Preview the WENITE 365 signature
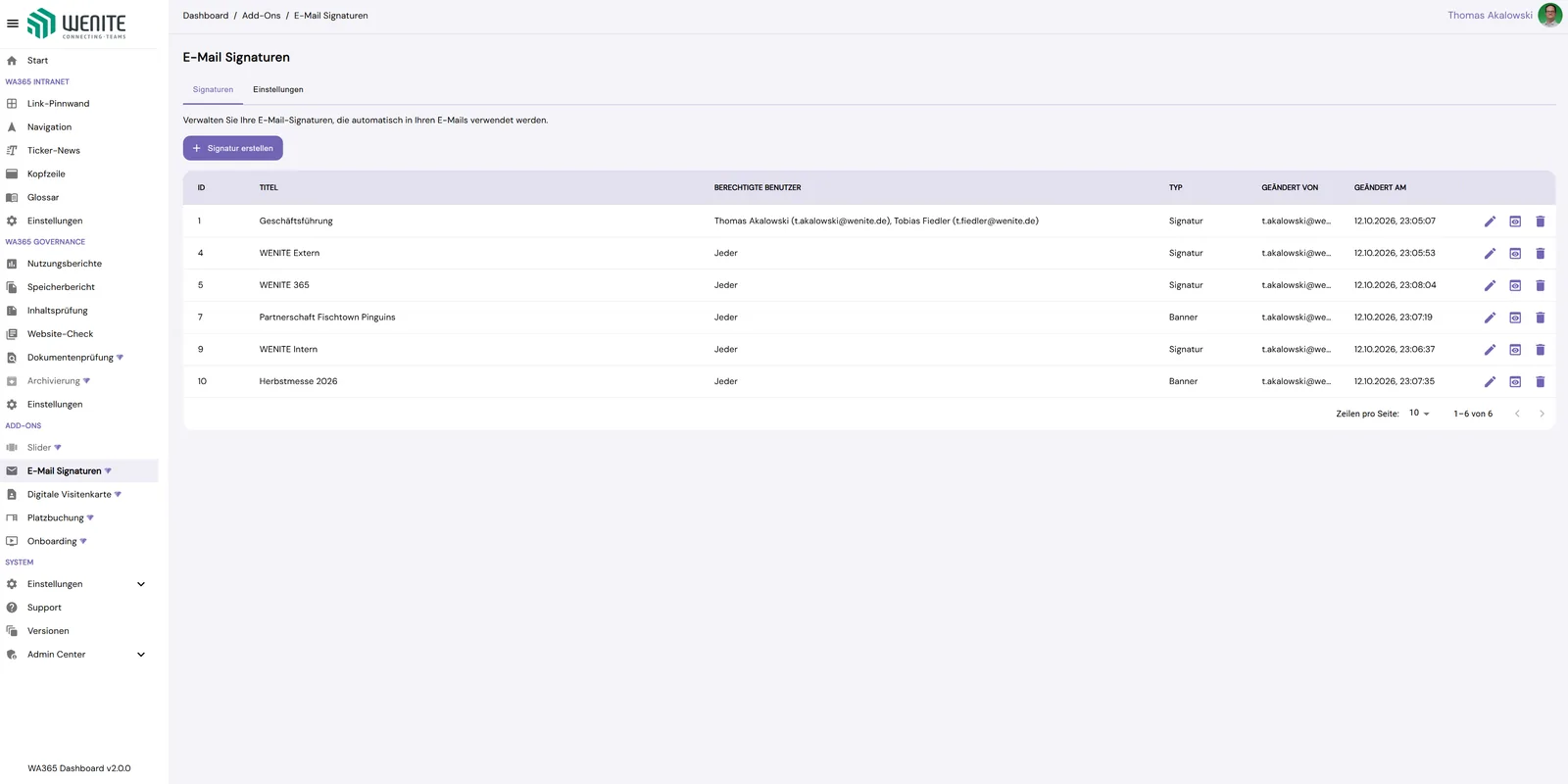The height and width of the screenshot is (784, 1568). [1515, 286]
